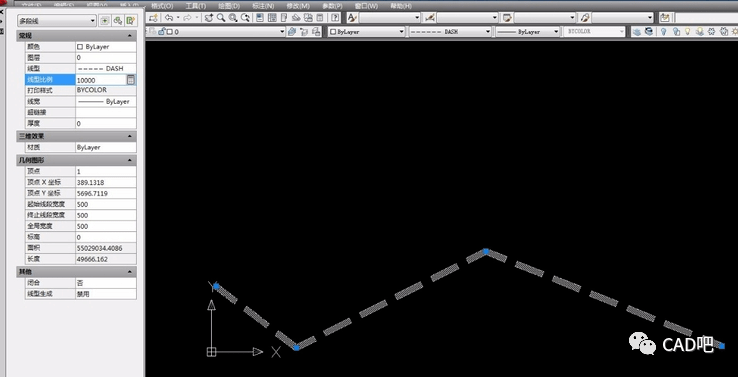This screenshot has width=738, height=377.
Task: Collapse the 其他 section
Action: 129,272
